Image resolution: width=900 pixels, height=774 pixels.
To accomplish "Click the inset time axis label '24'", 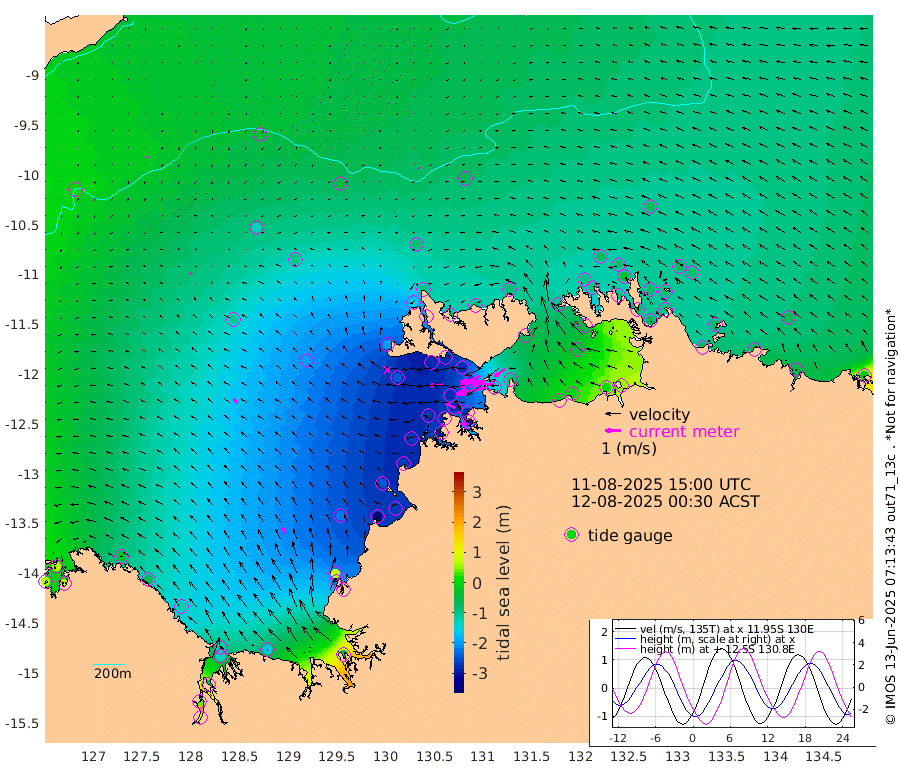I will point(843,738).
